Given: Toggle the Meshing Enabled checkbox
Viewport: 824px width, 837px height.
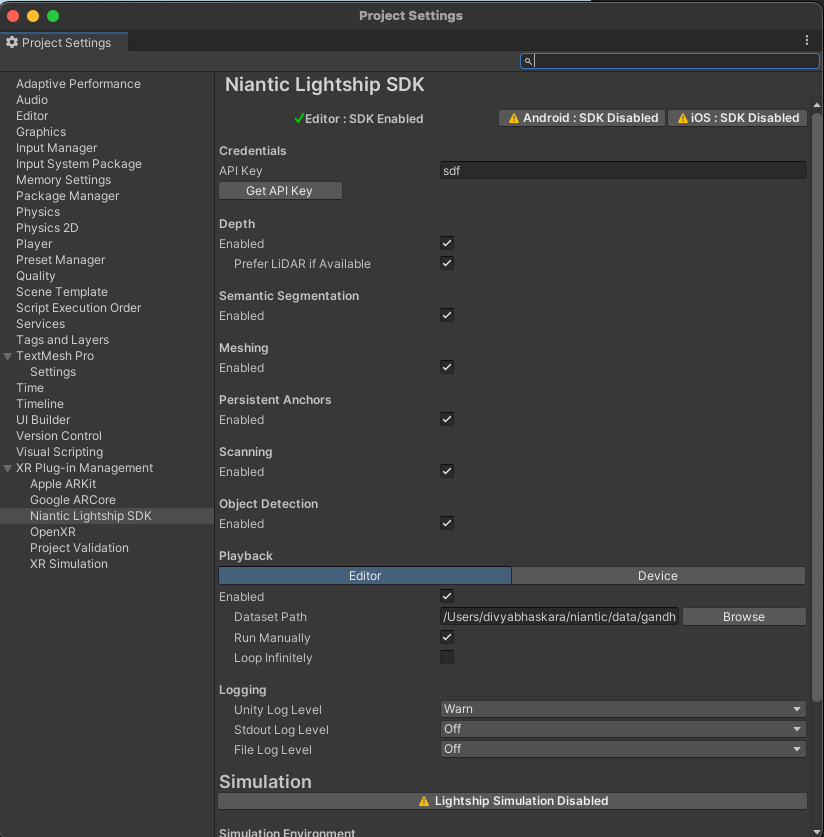Looking at the screenshot, I should [447, 367].
